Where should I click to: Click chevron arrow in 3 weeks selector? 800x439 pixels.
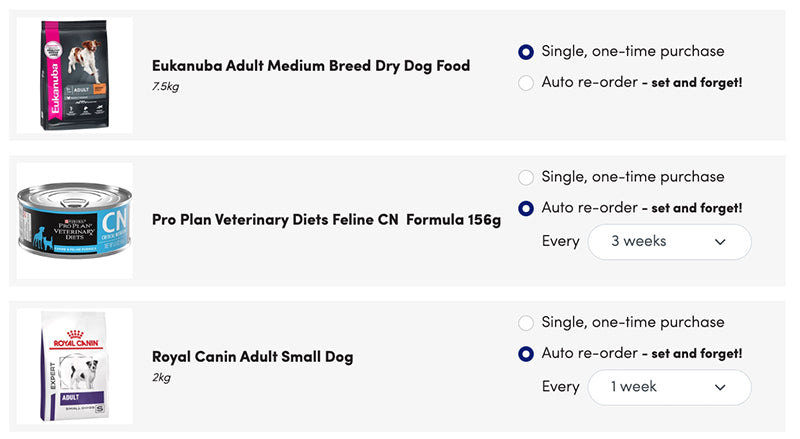pos(720,242)
